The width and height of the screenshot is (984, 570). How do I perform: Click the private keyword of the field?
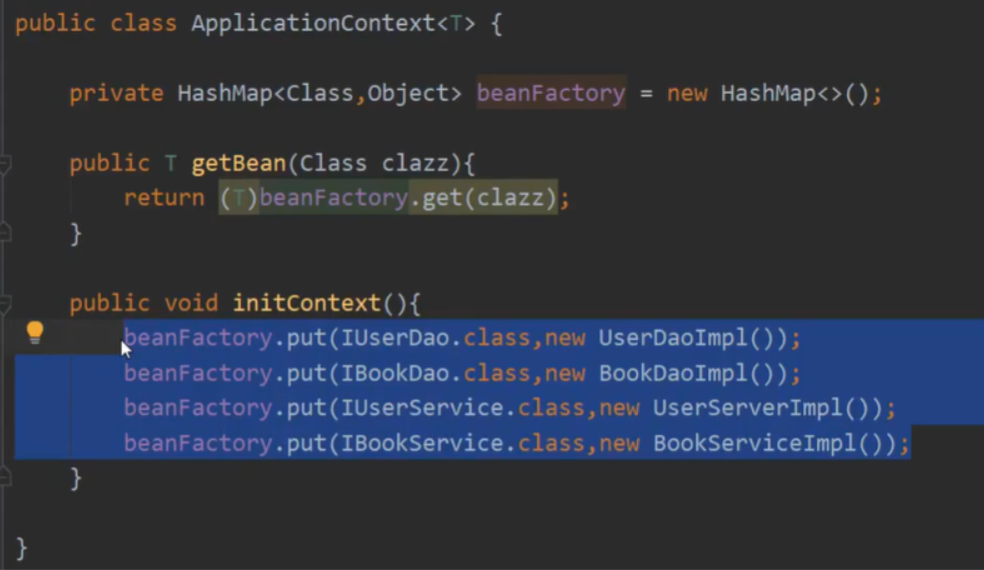click(x=116, y=94)
